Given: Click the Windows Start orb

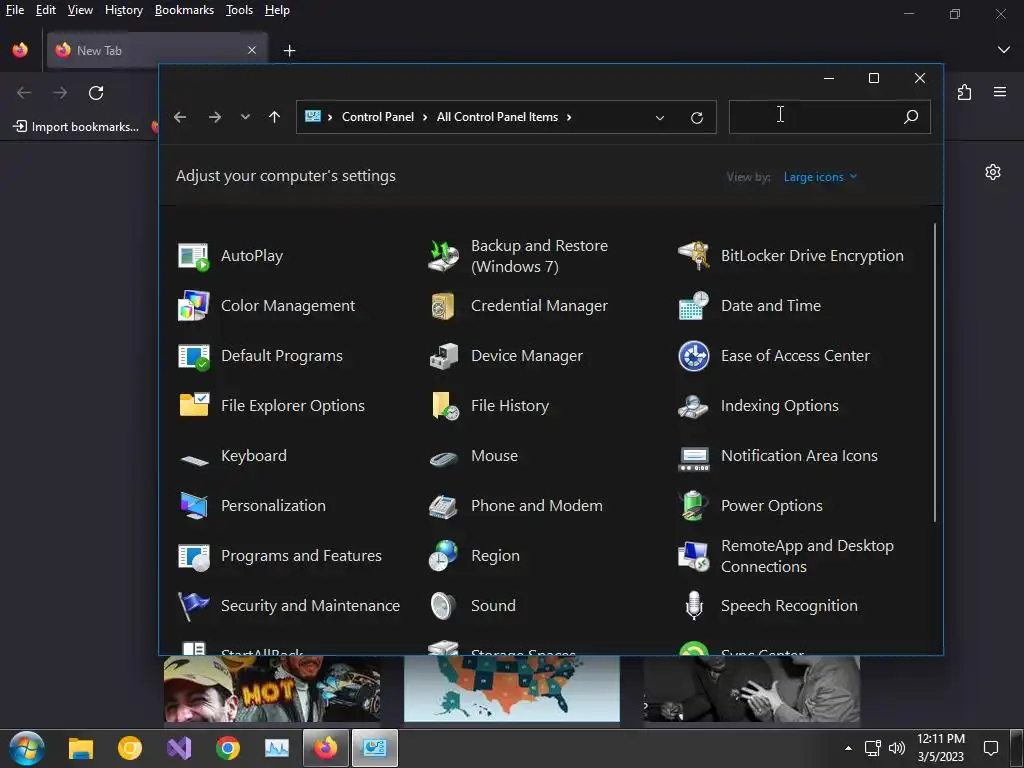Looking at the screenshot, I should pyautogui.click(x=27, y=748).
